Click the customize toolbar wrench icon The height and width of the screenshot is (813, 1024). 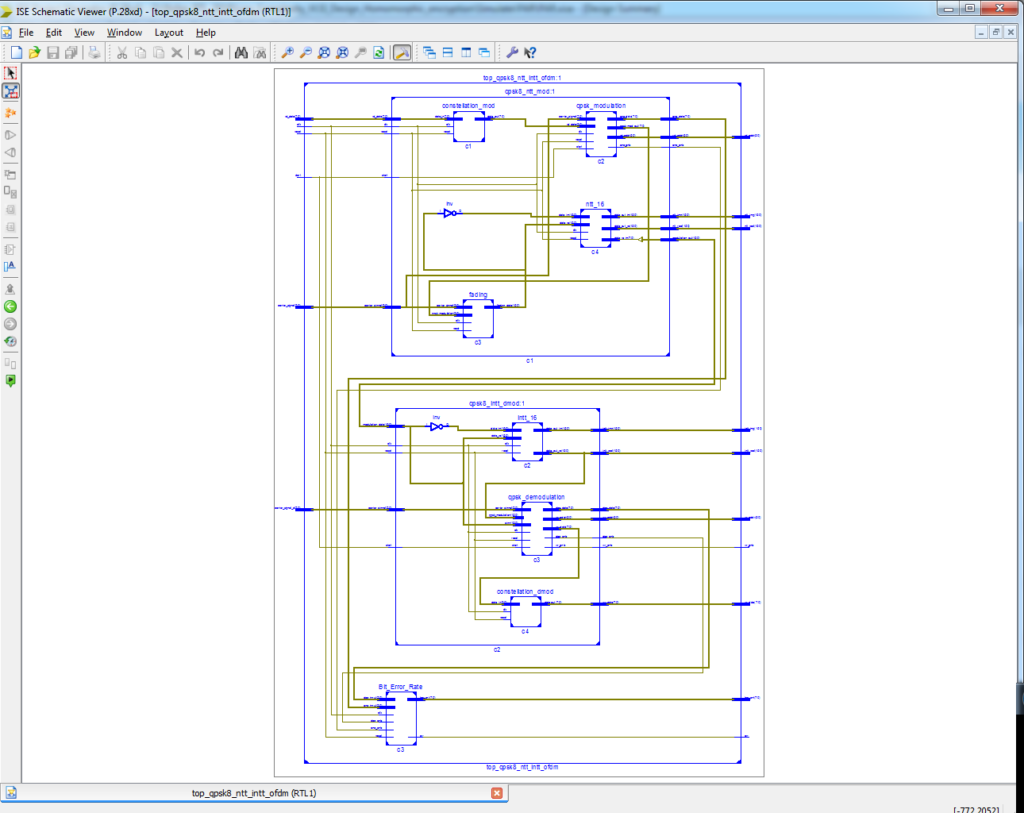tap(512, 52)
